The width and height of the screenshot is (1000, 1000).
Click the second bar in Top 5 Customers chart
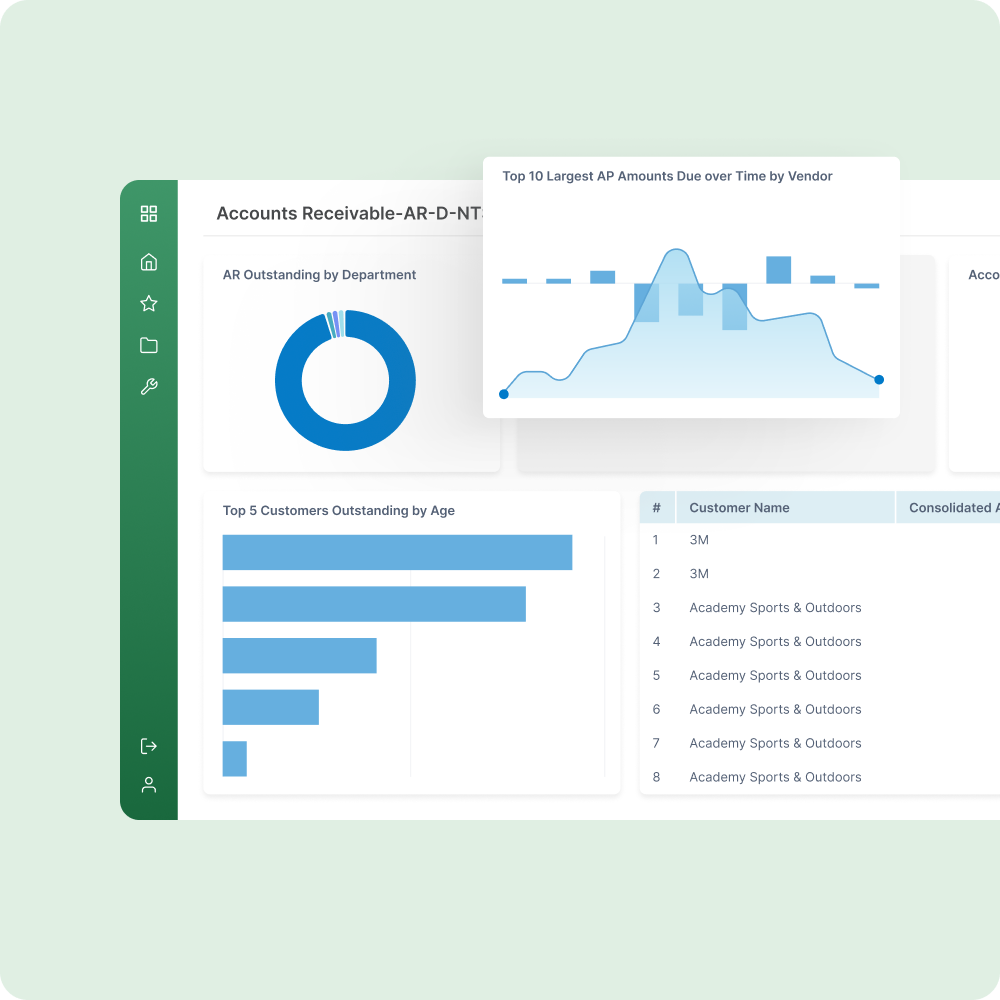point(374,604)
